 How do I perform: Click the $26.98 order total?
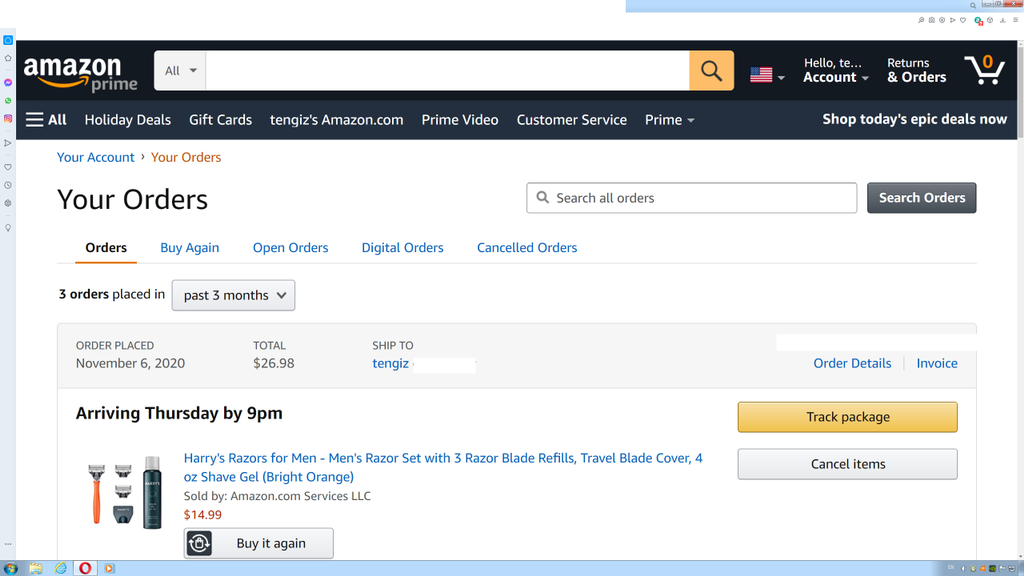274,363
